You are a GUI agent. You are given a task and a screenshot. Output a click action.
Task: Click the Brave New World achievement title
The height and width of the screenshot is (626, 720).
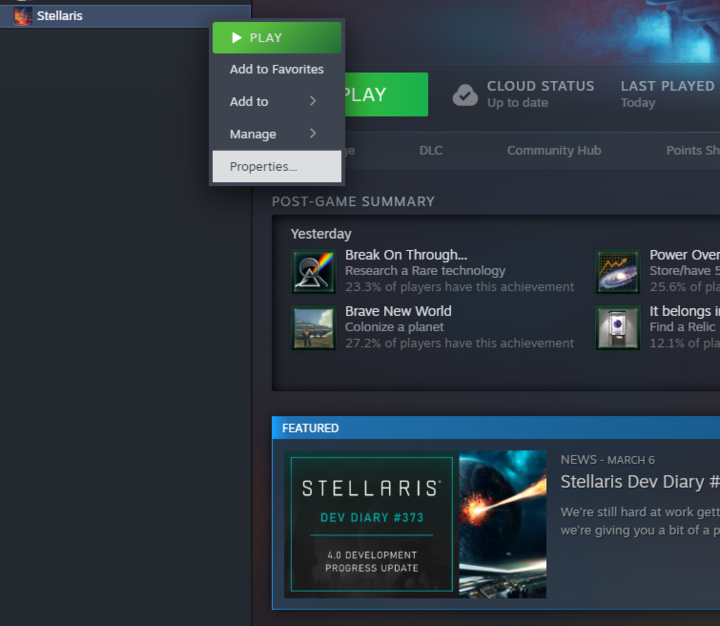(398, 311)
